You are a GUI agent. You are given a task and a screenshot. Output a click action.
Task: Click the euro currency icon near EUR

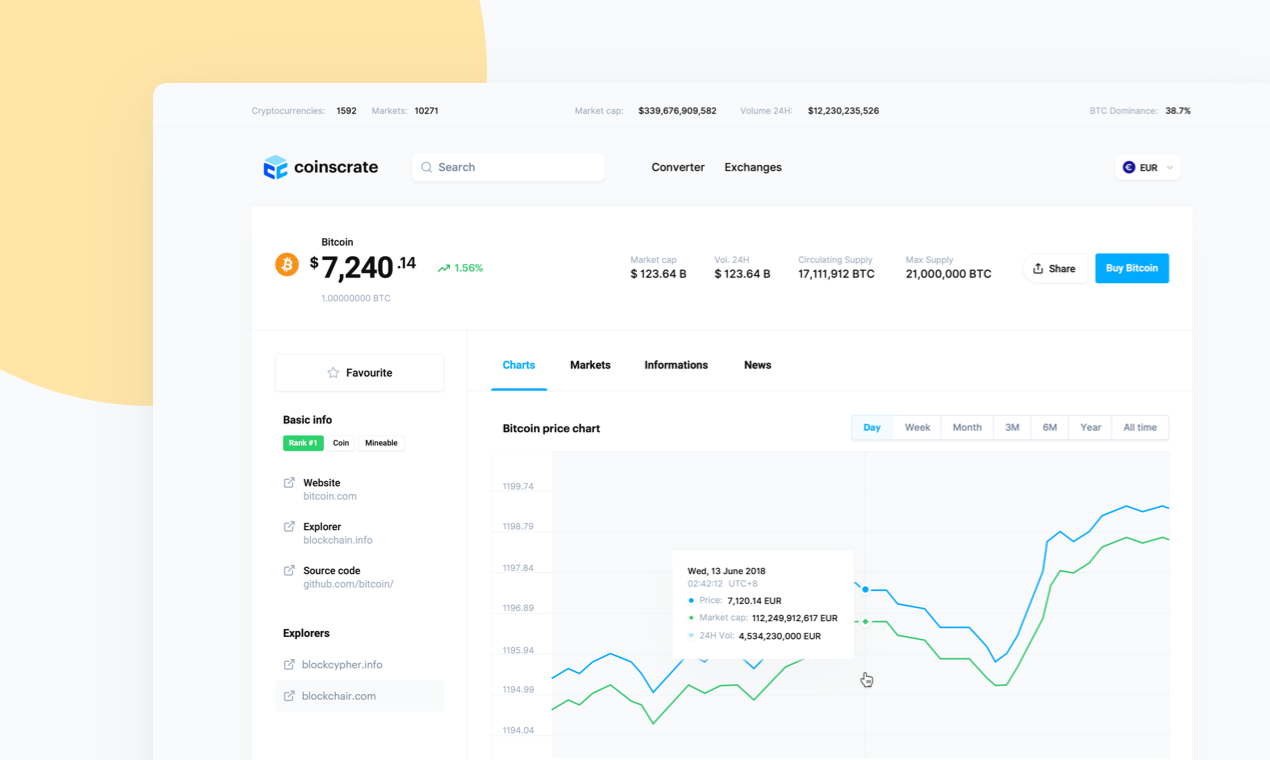pyautogui.click(x=1131, y=167)
